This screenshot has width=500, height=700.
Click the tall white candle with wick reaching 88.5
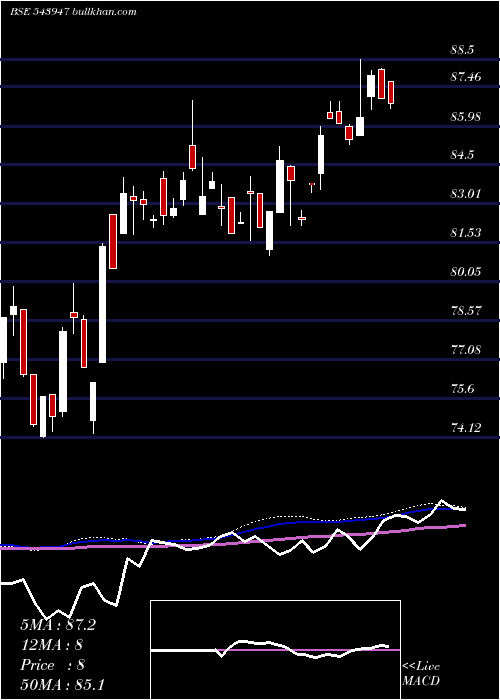coord(360,97)
